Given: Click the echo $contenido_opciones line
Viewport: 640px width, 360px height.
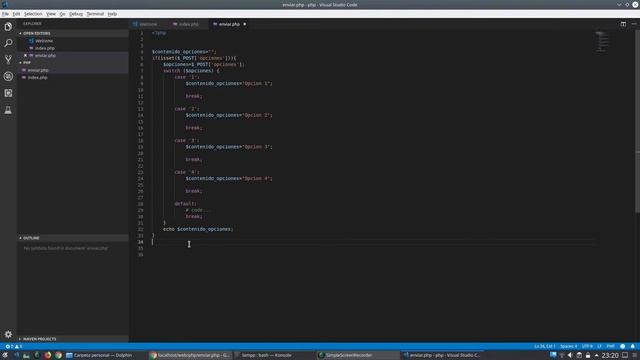Looking at the screenshot, I should (x=198, y=229).
